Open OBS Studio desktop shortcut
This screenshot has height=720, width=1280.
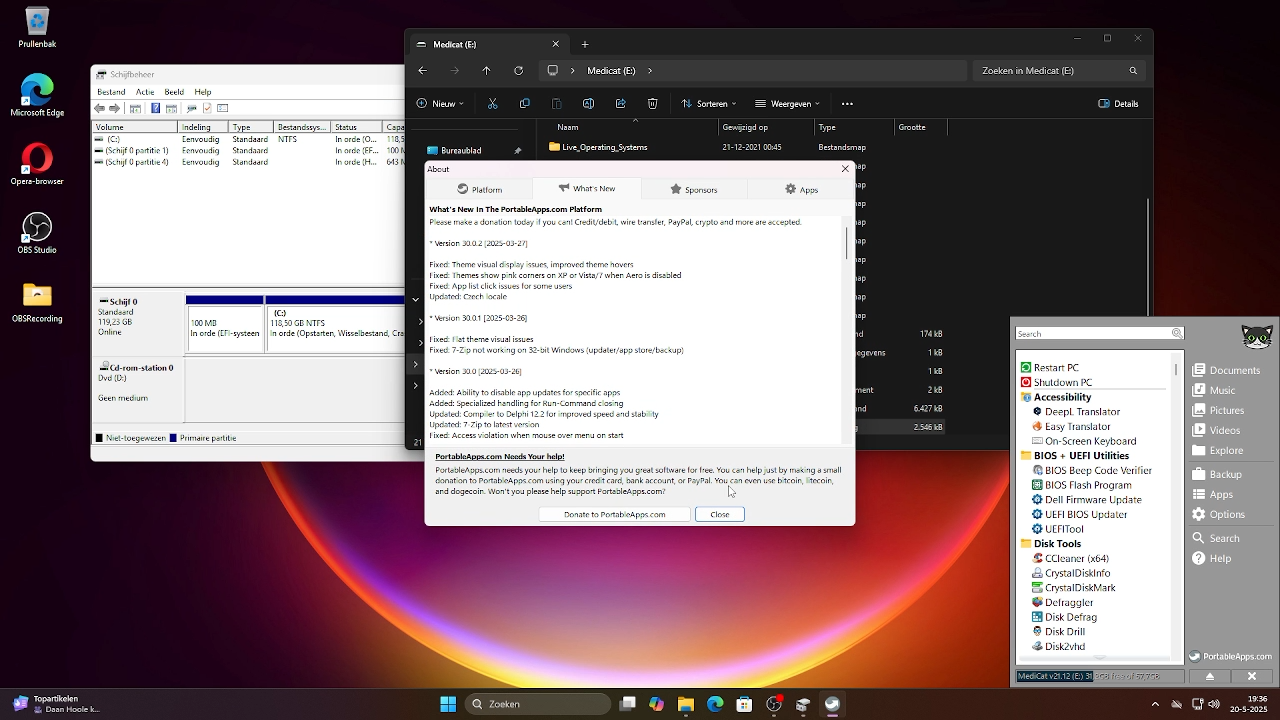37,232
